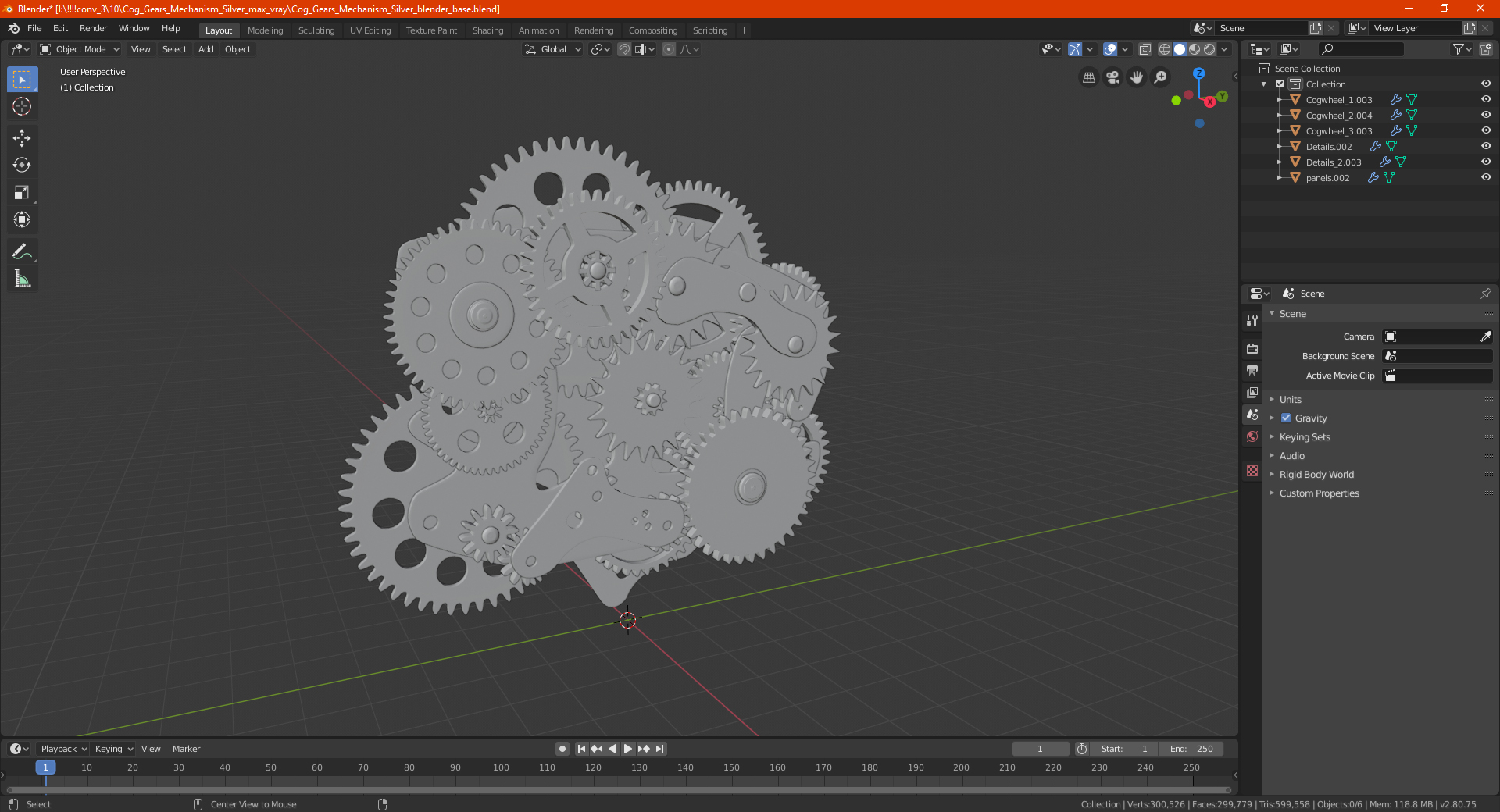The height and width of the screenshot is (812, 1500).
Task: Play the animation forward
Action: pos(628,749)
